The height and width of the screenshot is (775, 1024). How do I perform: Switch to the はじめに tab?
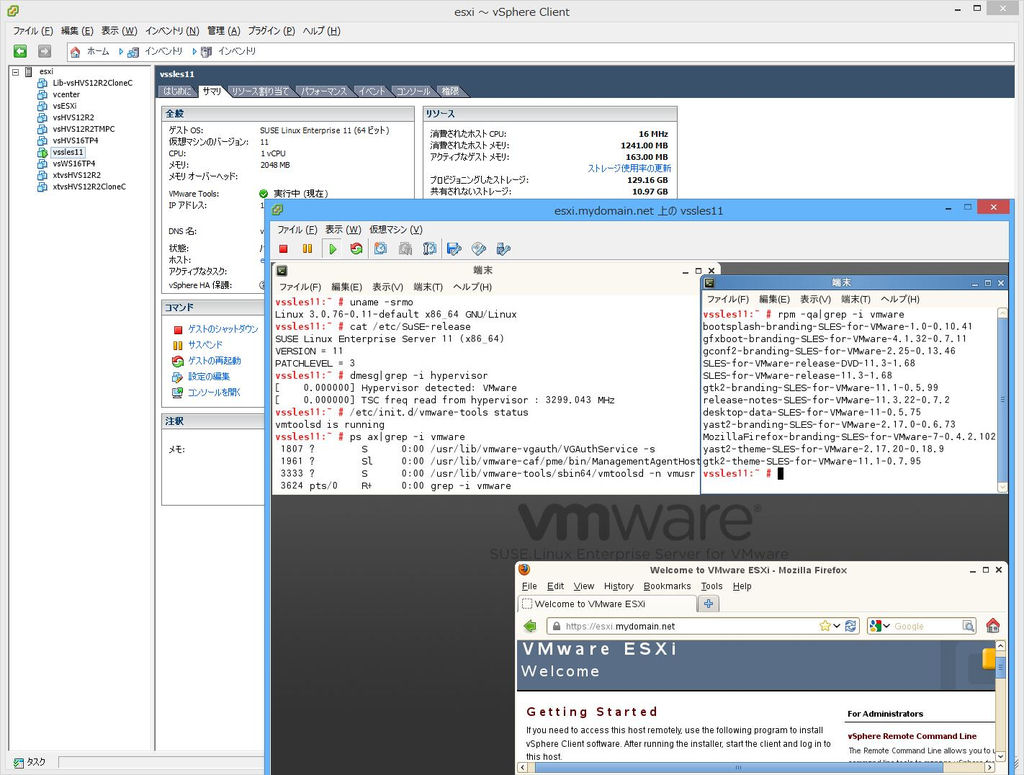click(177, 91)
